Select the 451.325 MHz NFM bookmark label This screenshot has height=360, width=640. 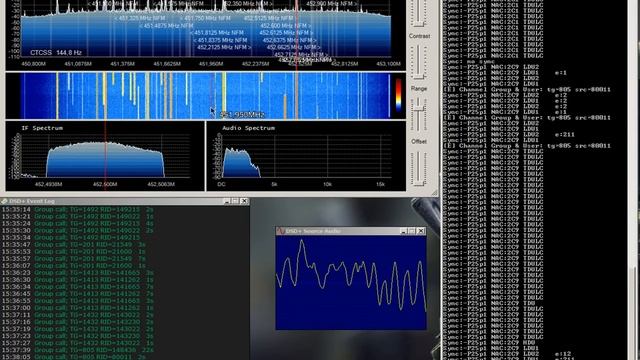(140, 18)
